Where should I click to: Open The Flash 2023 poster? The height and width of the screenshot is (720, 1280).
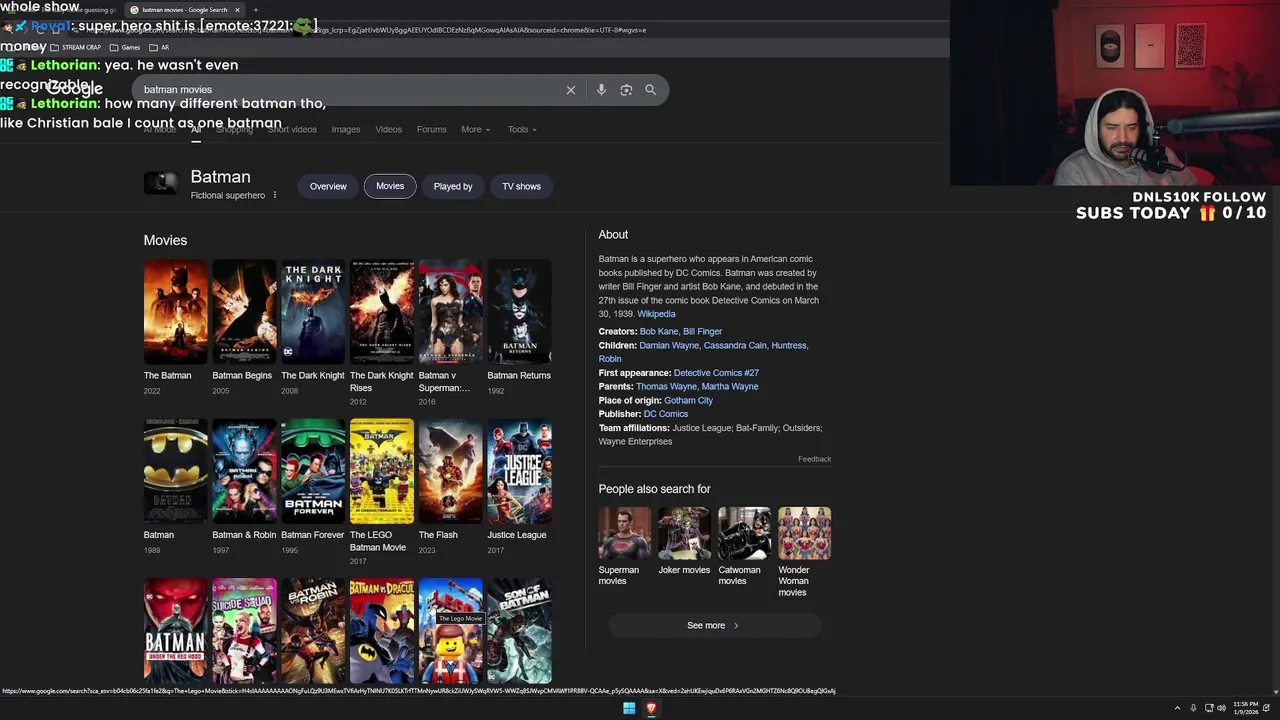(450, 471)
